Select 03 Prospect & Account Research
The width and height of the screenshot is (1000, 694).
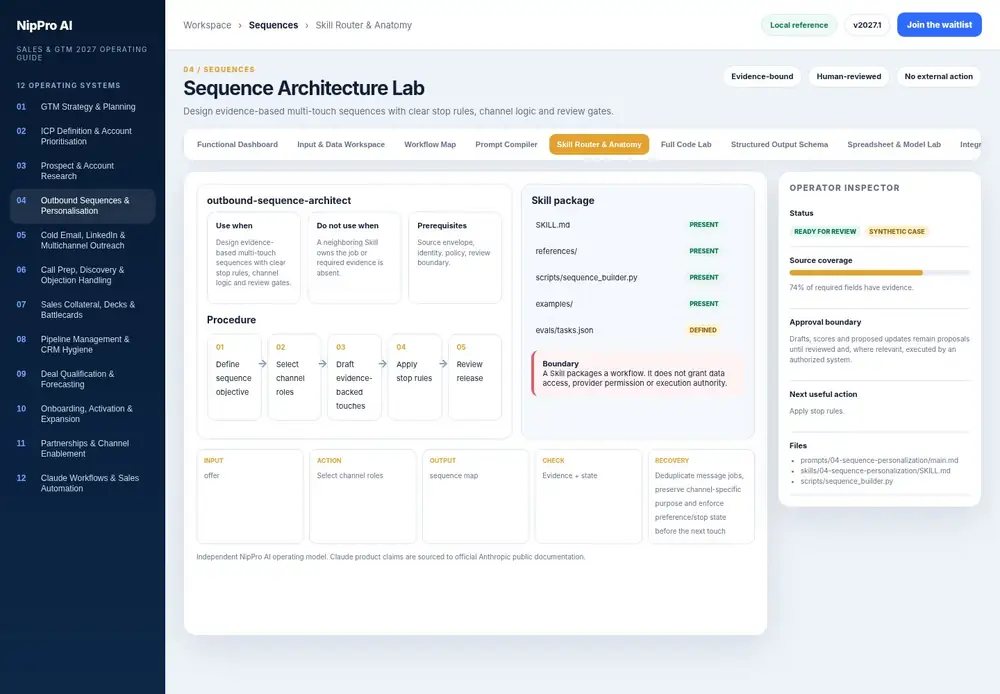[x=82, y=170]
